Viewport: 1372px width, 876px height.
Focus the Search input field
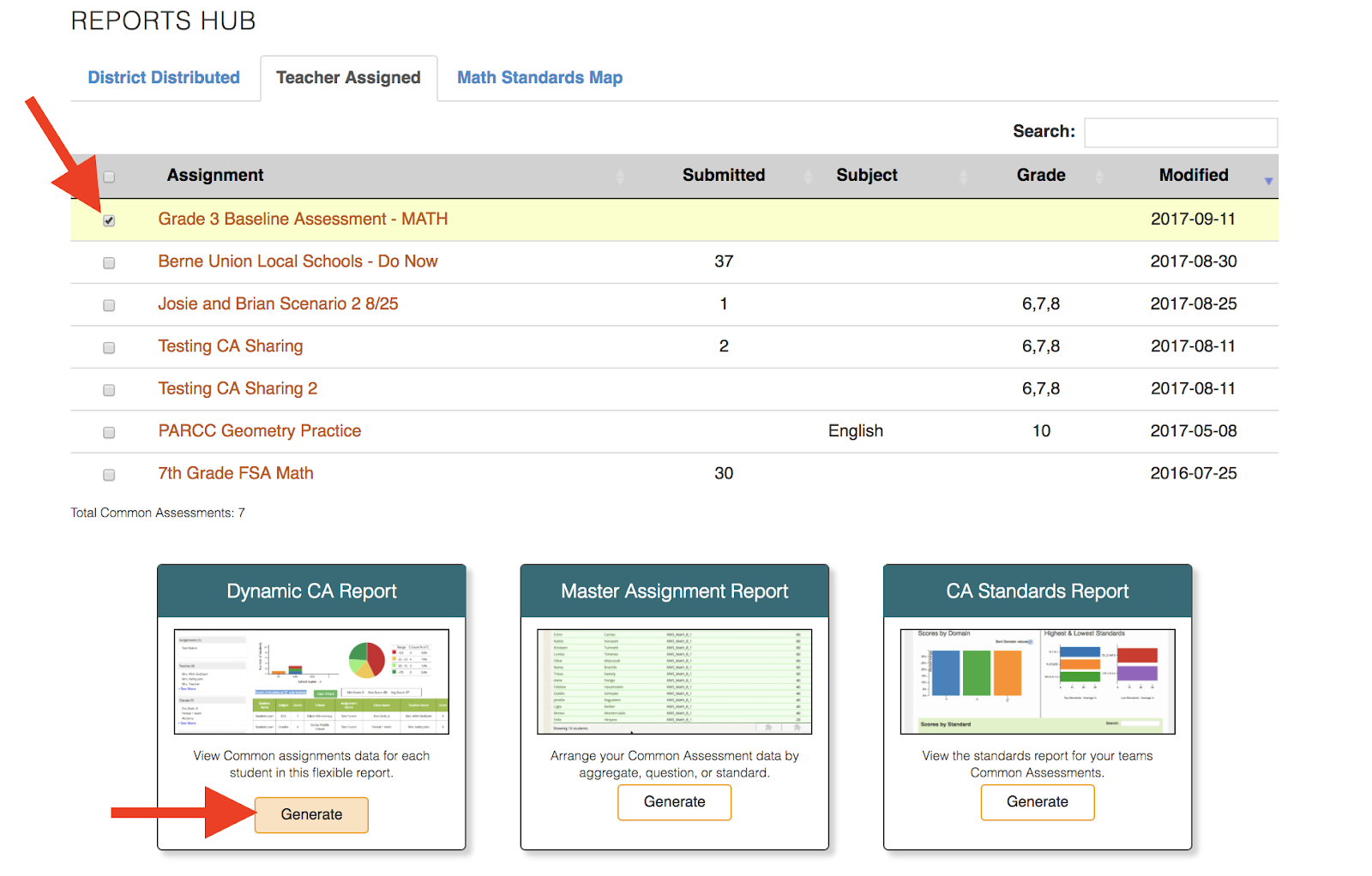[x=1181, y=132]
